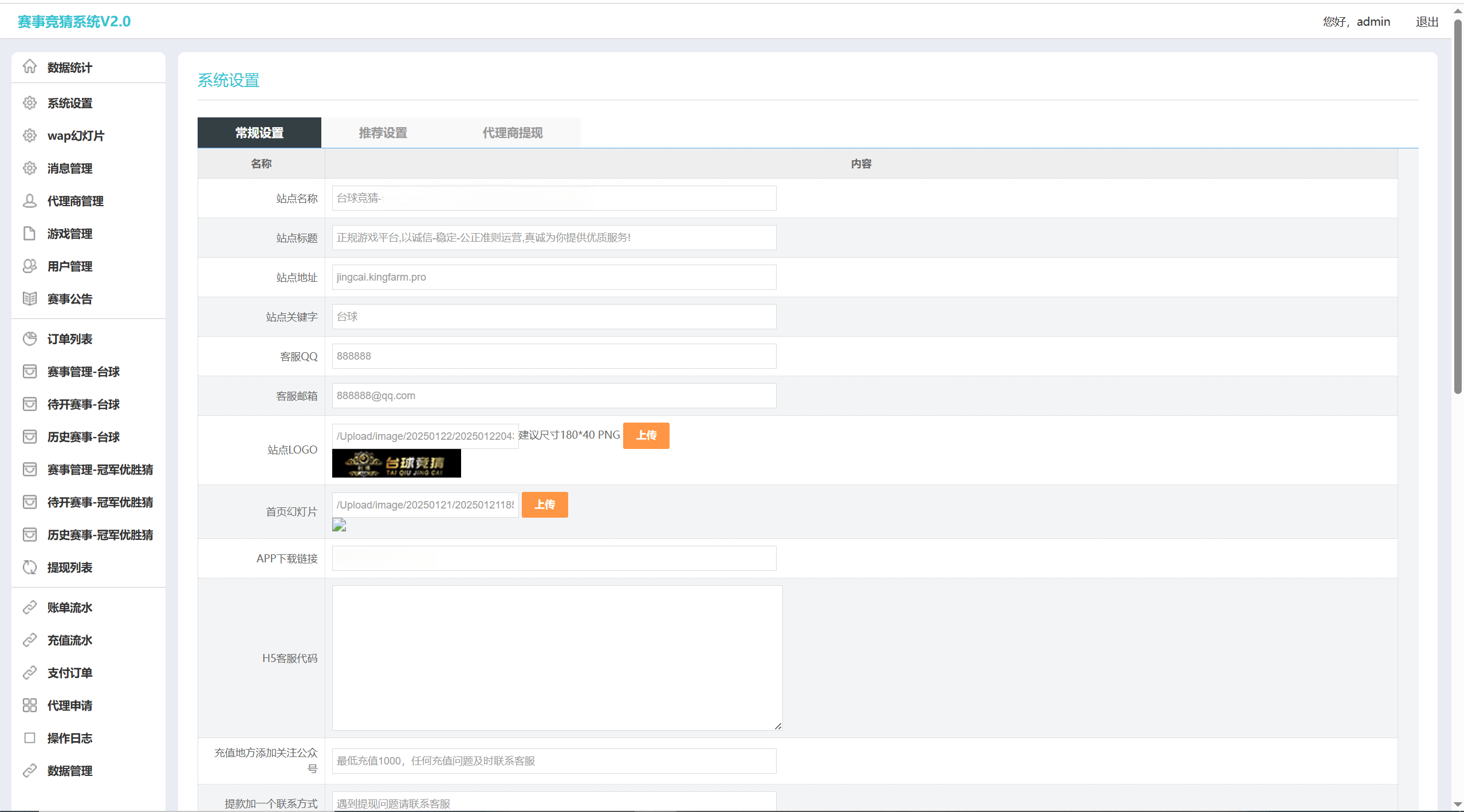The width and height of the screenshot is (1464, 812).
Task: Click the grid icon beside 代理申请
Action: 30,705
